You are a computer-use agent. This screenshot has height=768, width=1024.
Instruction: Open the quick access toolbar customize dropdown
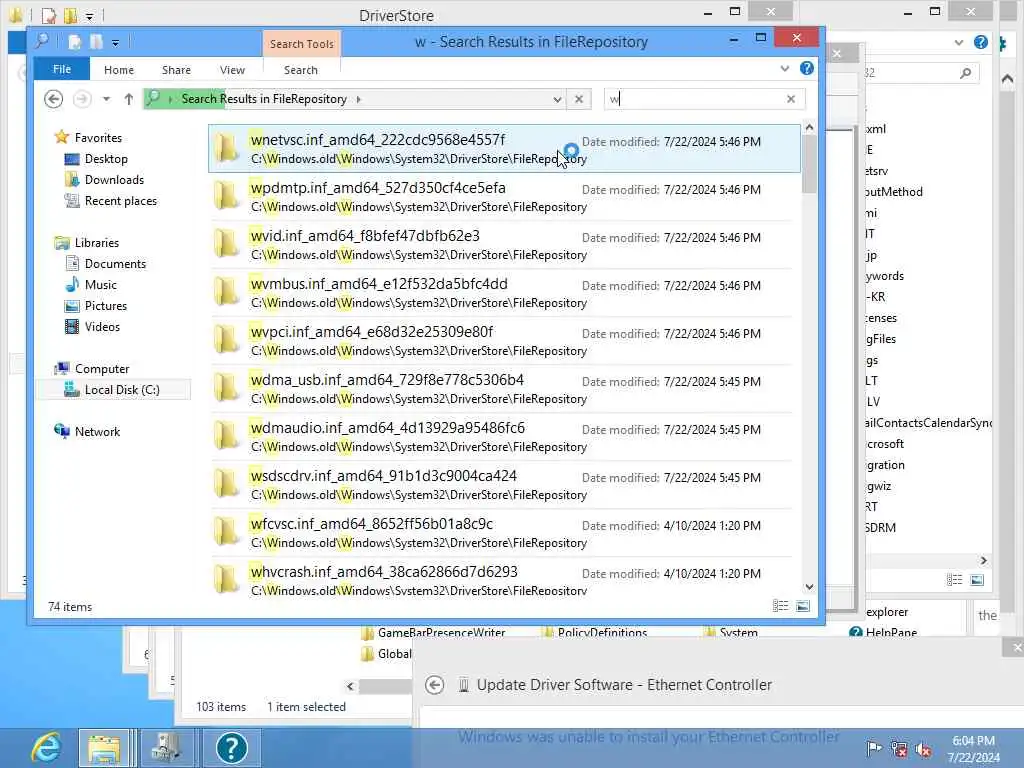point(115,44)
